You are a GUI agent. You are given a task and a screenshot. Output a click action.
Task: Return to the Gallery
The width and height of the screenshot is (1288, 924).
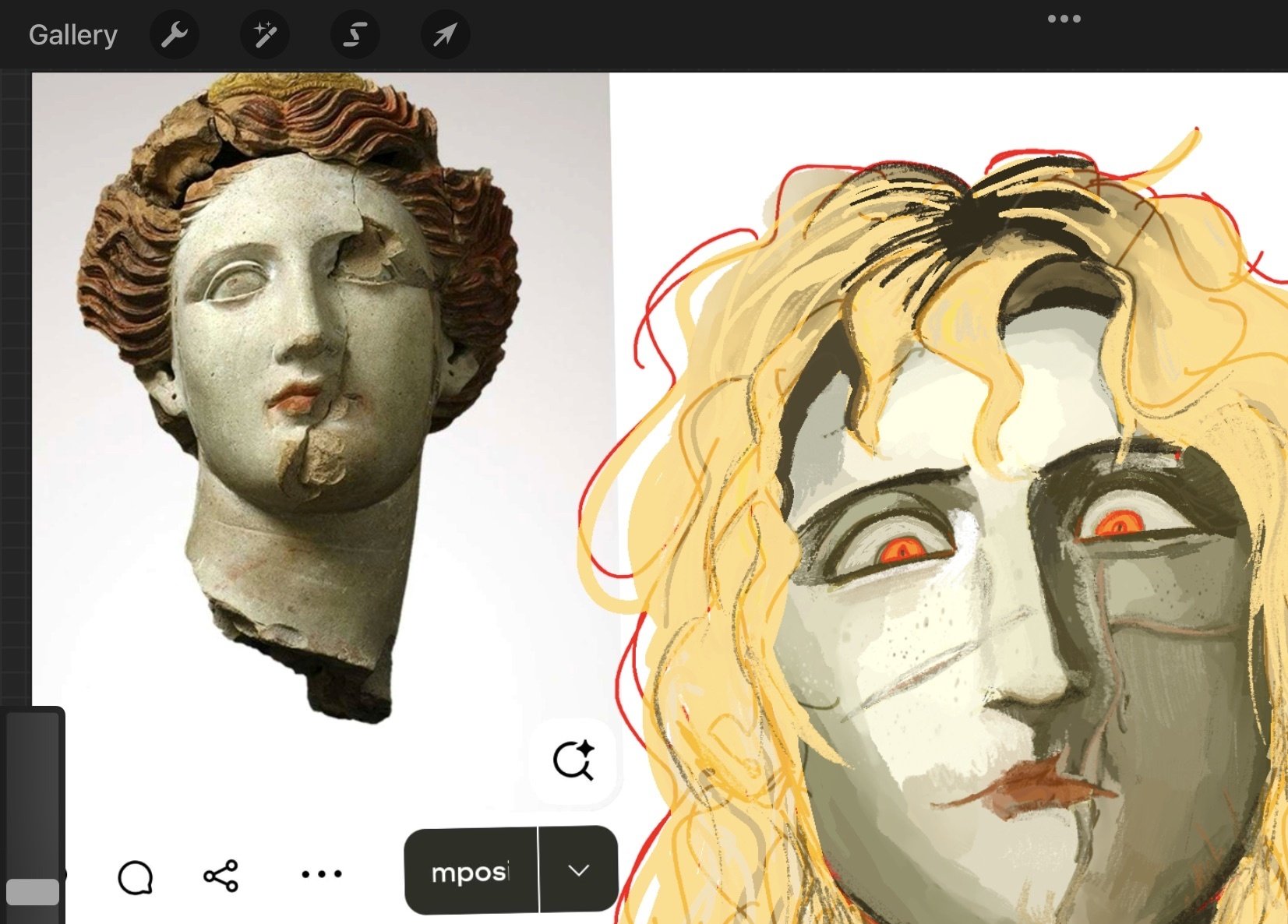pos(72,35)
